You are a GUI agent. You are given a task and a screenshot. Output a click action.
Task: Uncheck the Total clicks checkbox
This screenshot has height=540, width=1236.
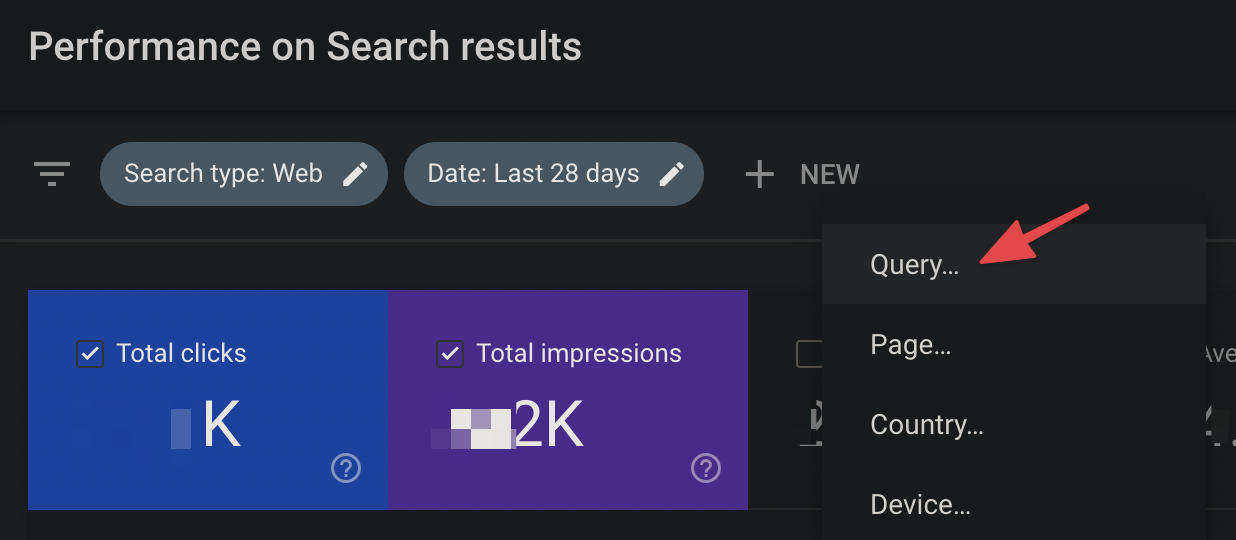click(x=90, y=353)
